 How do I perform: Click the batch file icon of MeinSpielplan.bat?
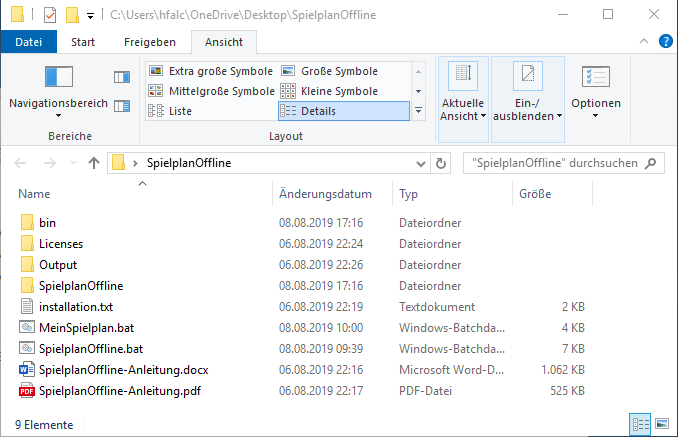click(x=26, y=327)
